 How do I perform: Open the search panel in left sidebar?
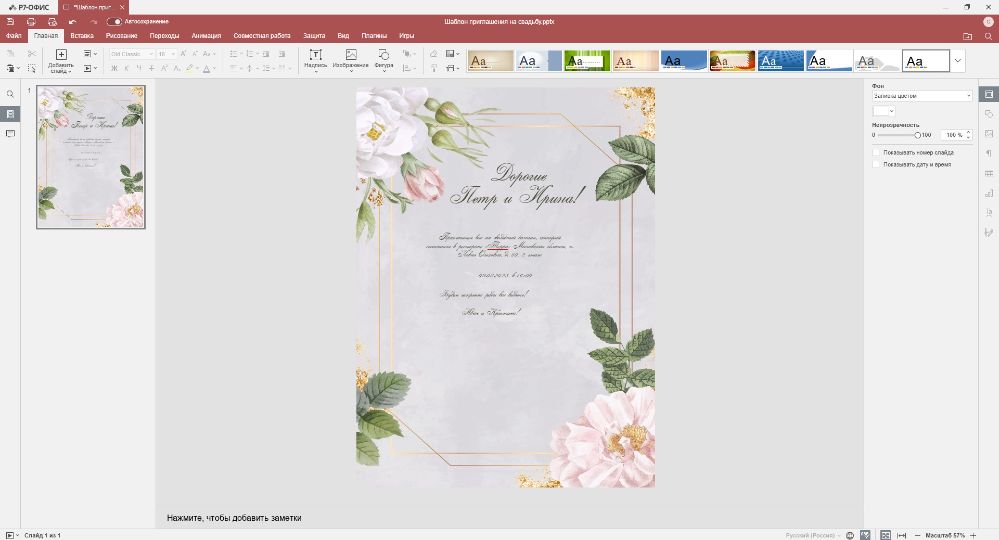point(10,94)
